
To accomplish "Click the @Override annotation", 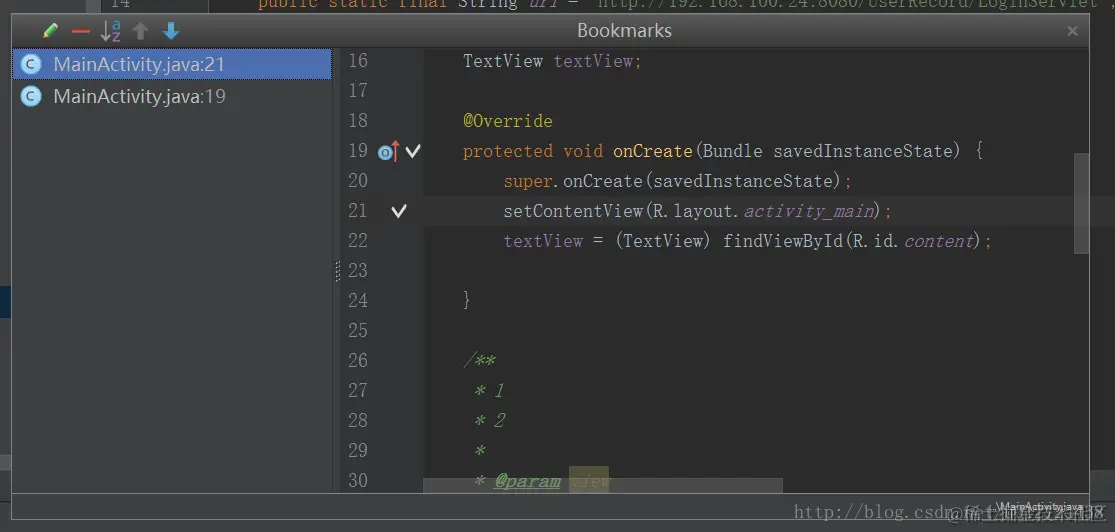I will 508,121.
